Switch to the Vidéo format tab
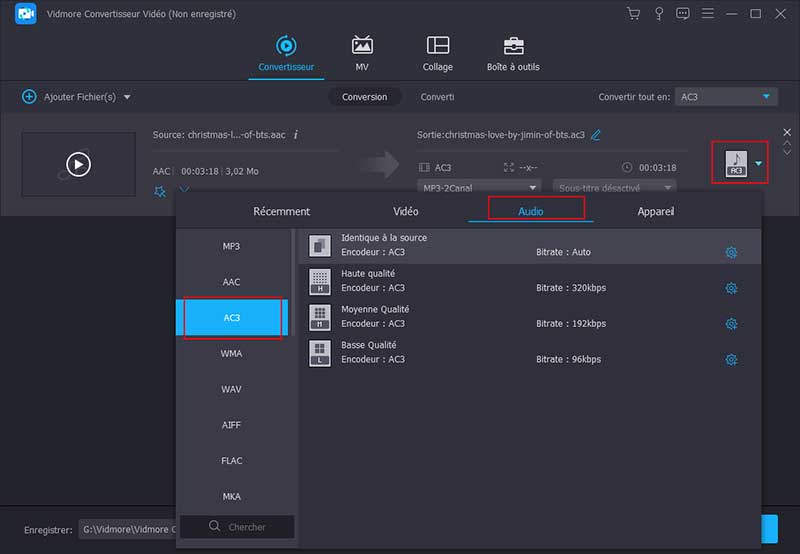 tap(406, 212)
